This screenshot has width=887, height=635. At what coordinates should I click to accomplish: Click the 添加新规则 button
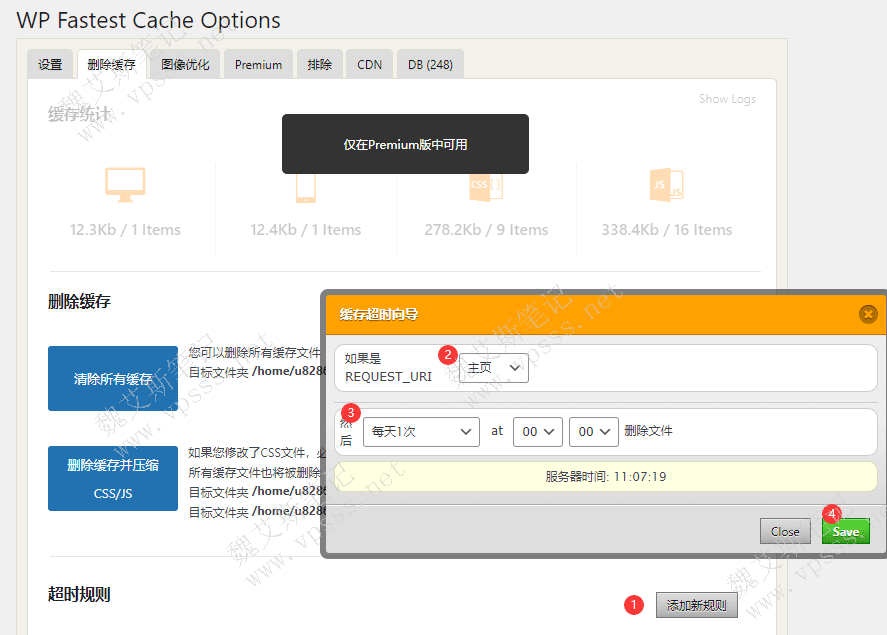pos(696,605)
